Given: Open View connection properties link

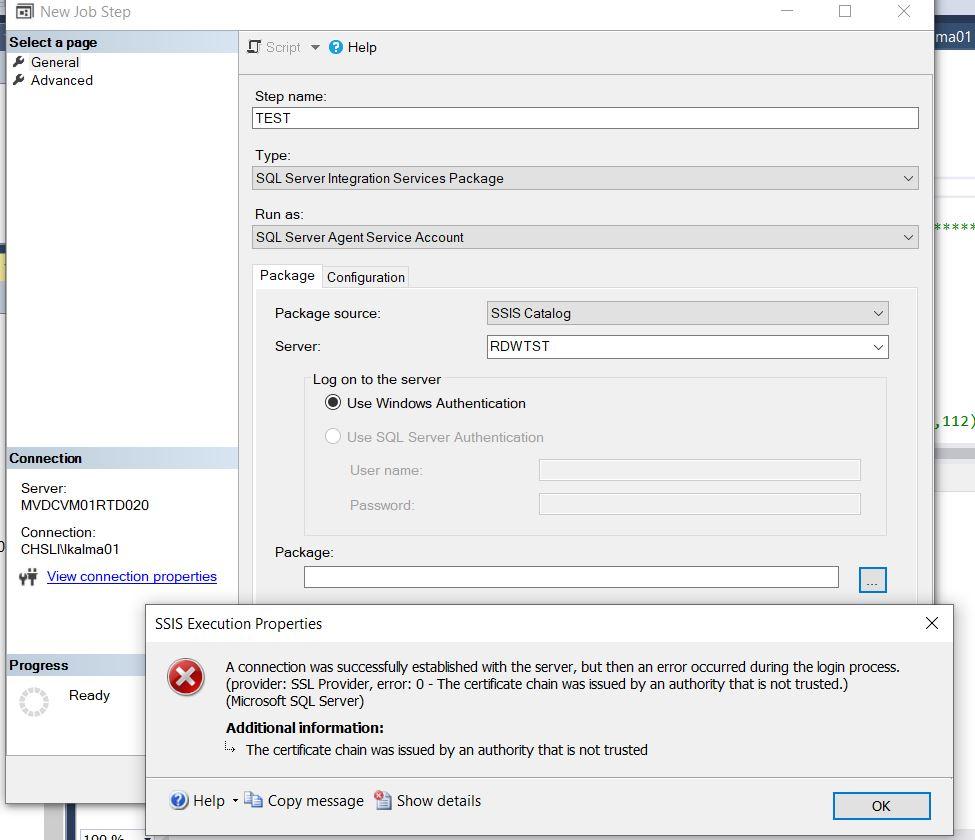Looking at the screenshot, I should (132, 576).
